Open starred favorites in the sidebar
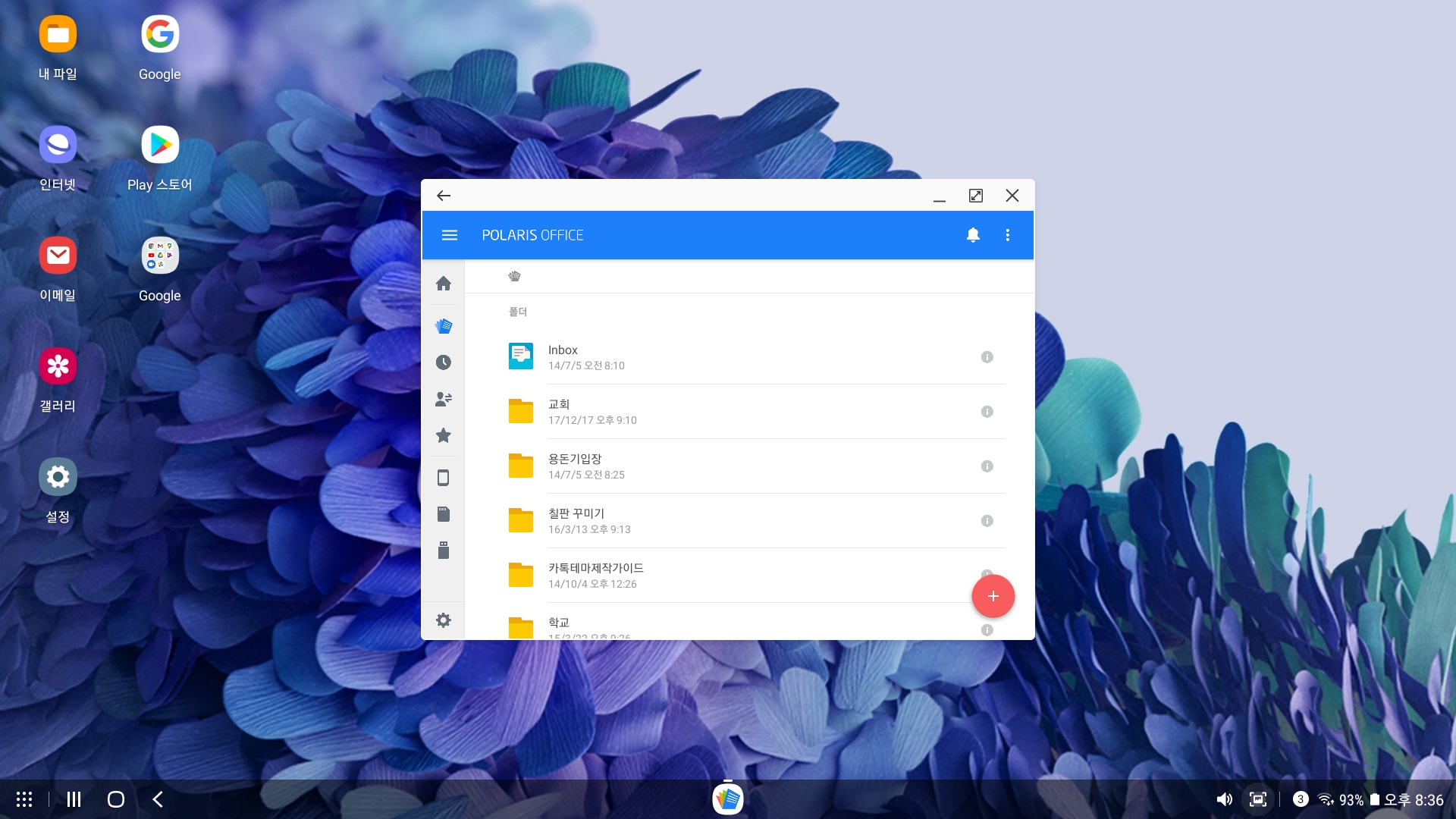 click(444, 435)
